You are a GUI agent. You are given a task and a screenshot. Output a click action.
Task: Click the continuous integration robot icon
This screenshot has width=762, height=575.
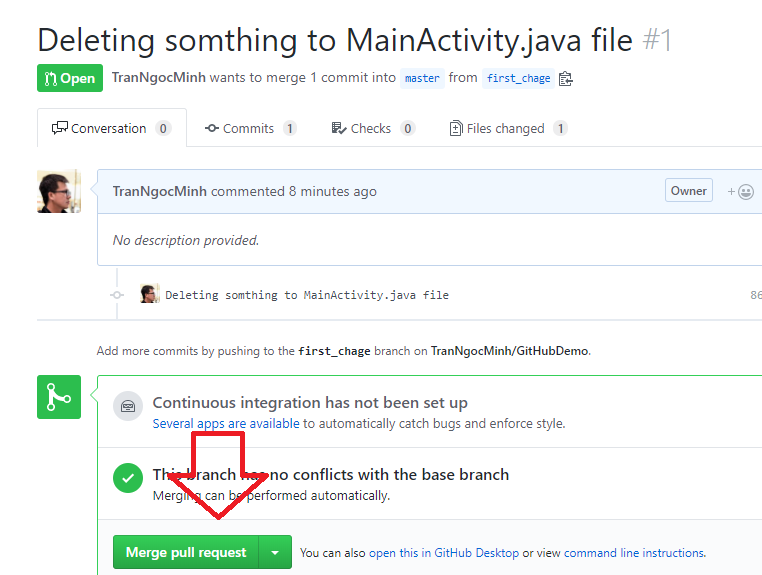click(128, 406)
